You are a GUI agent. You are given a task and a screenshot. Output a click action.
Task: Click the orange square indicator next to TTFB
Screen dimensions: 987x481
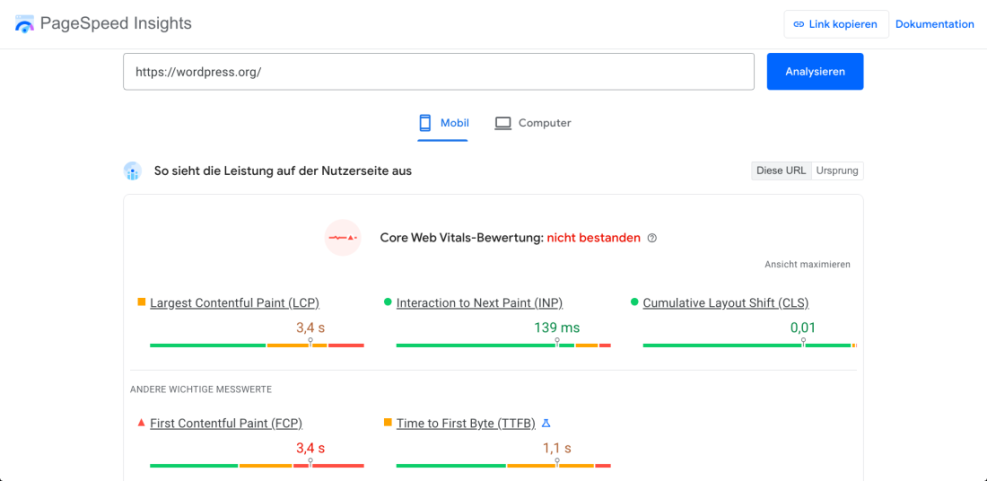pos(388,422)
